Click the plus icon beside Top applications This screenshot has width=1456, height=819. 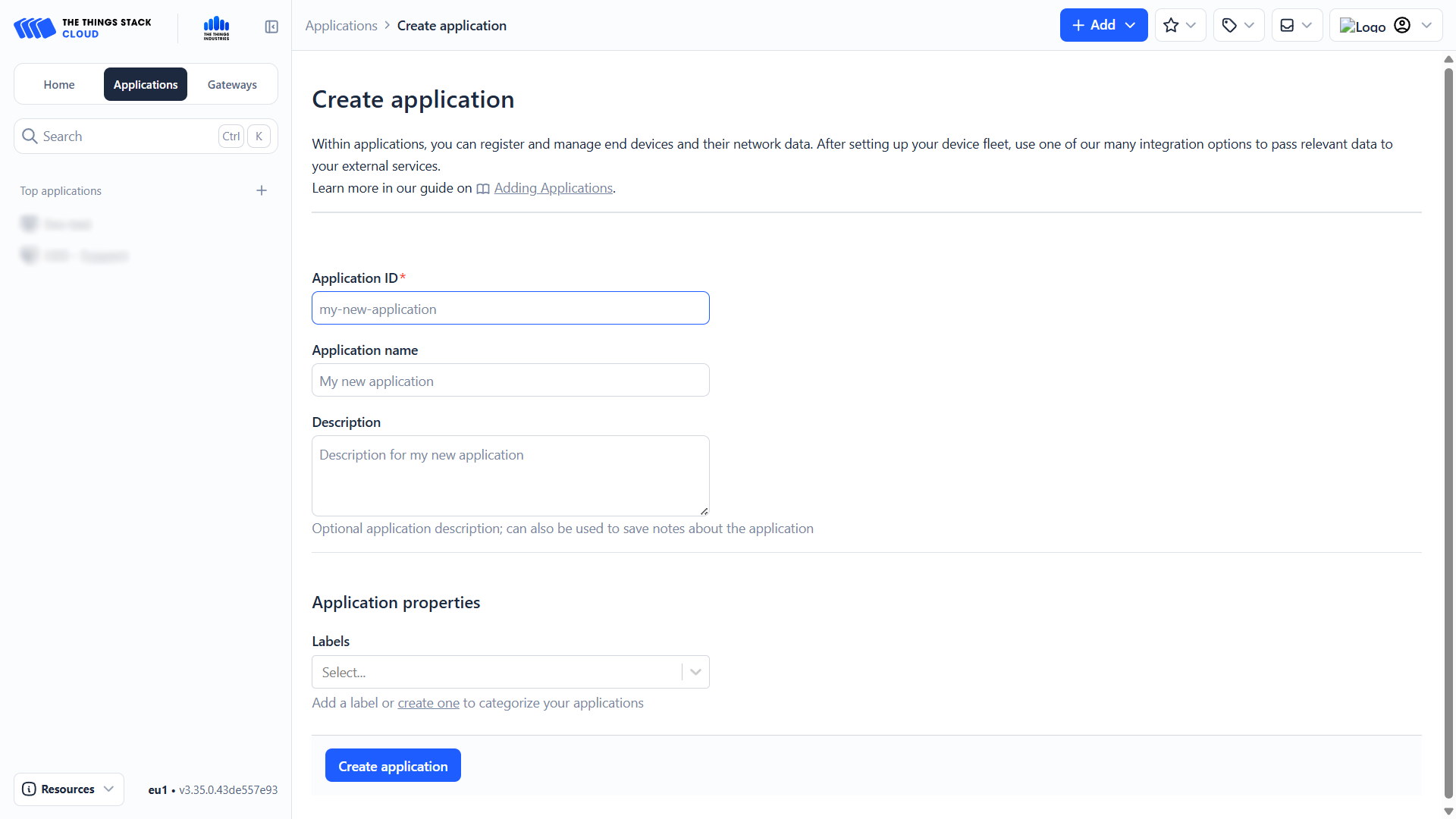262,191
